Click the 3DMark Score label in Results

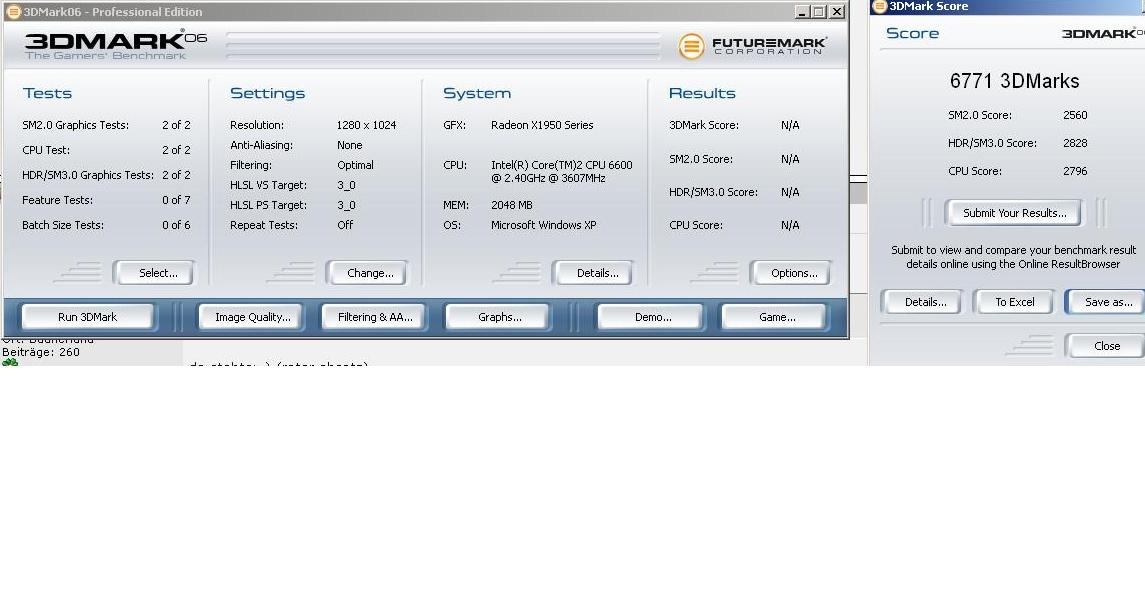pos(703,125)
